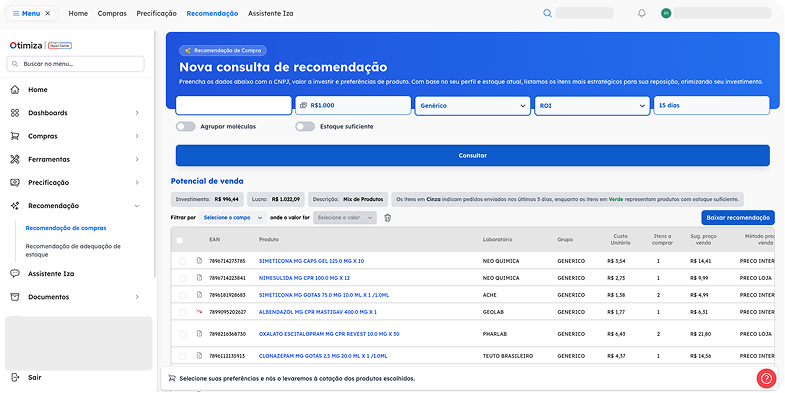Open the NIMESULIDA MG CPR 100.0 MG product link
Viewport: 785px width, 393px height.
pos(304,278)
